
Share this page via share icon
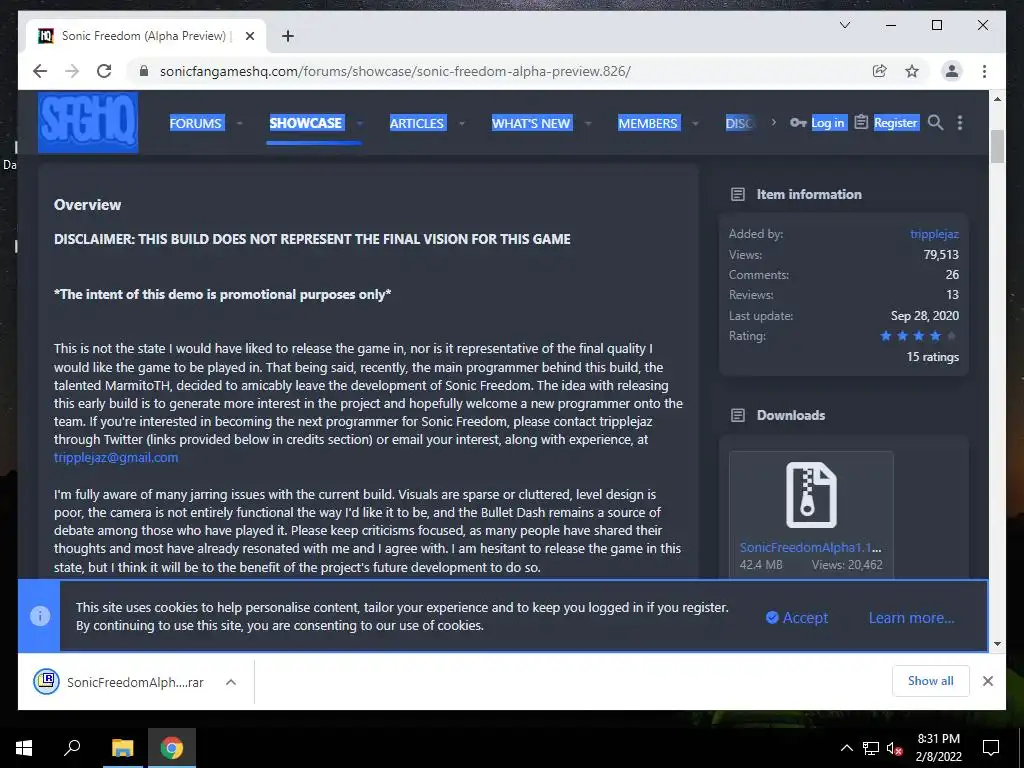tap(880, 71)
